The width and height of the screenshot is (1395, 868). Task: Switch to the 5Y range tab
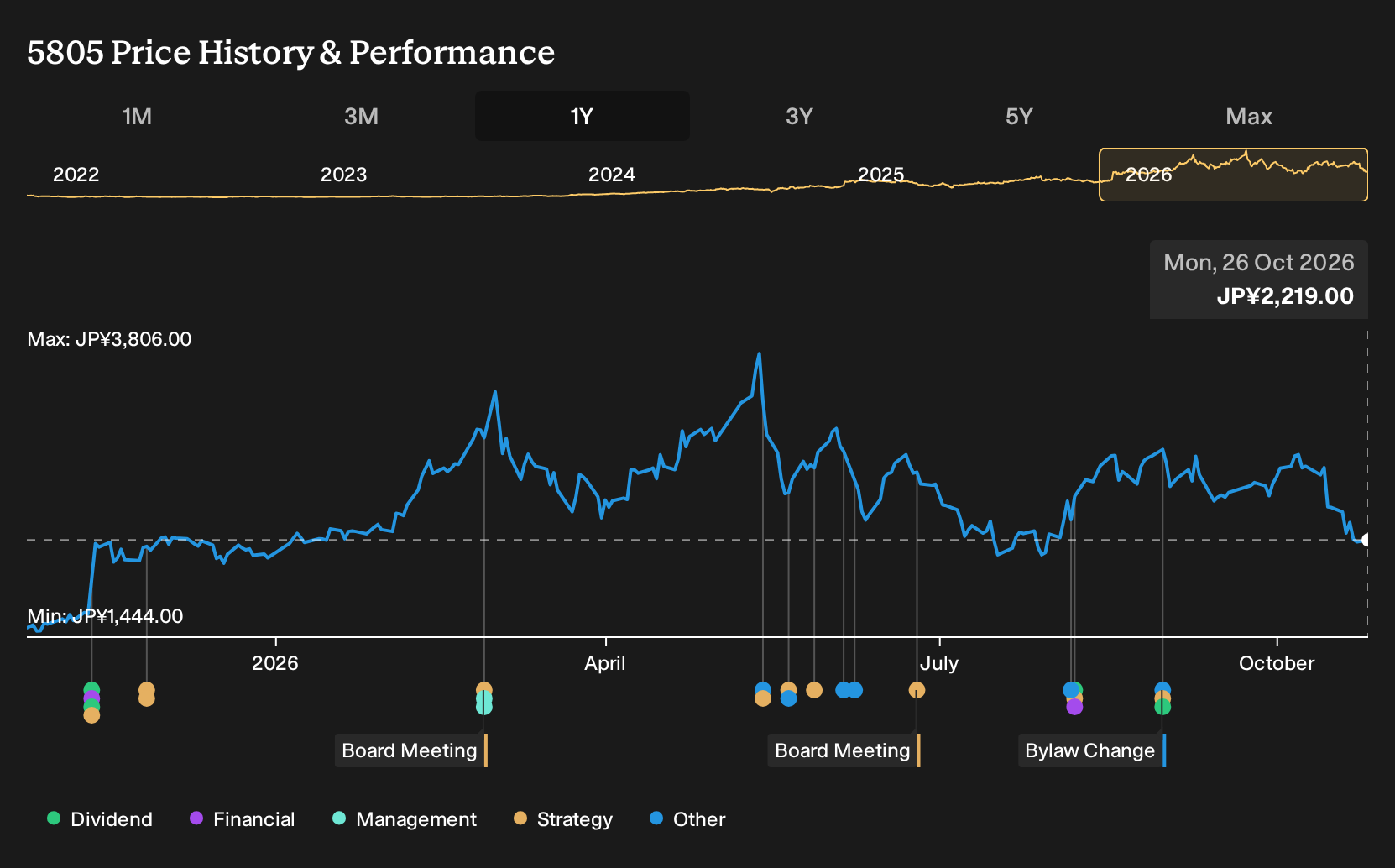(1019, 116)
